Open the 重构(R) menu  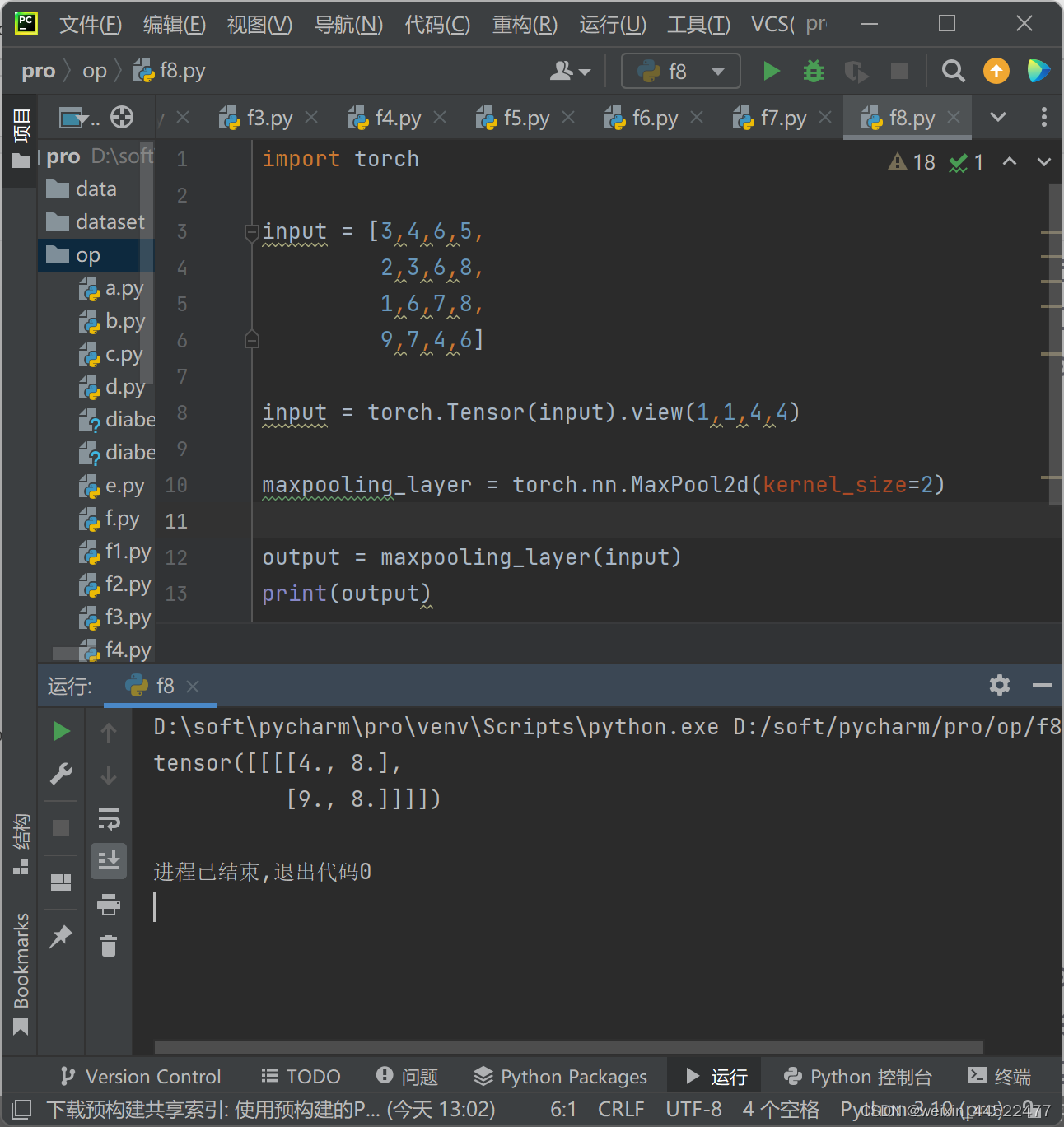pyautogui.click(x=525, y=24)
